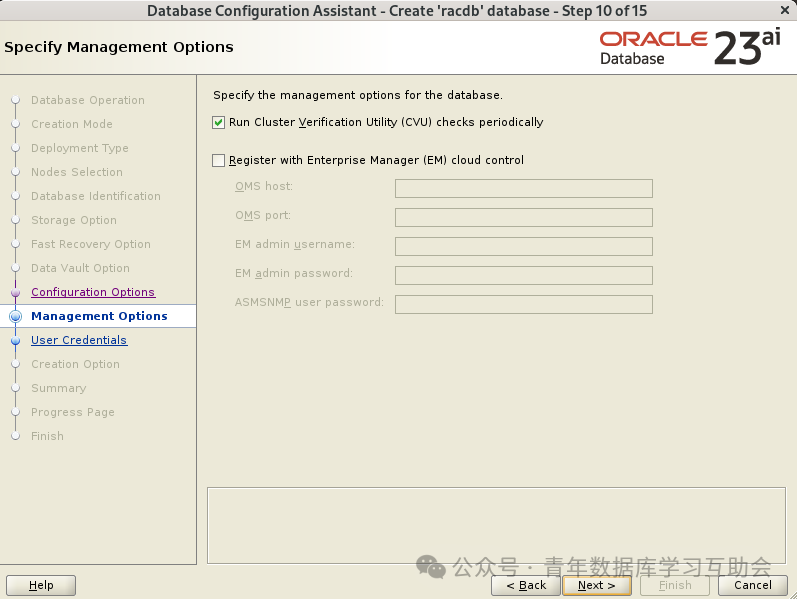Cancel the database creation wizard
The width and height of the screenshot is (797, 599).
(x=753, y=585)
